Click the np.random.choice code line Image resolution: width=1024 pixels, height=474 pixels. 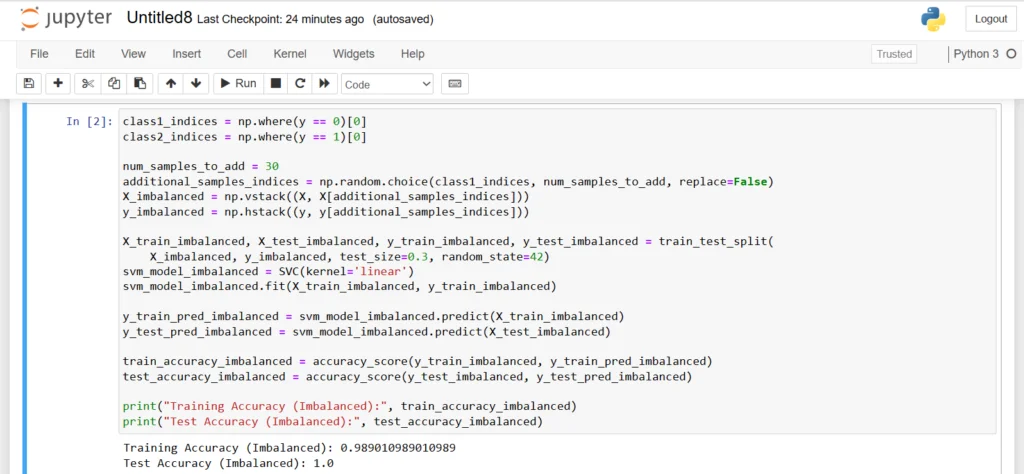pos(448,181)
